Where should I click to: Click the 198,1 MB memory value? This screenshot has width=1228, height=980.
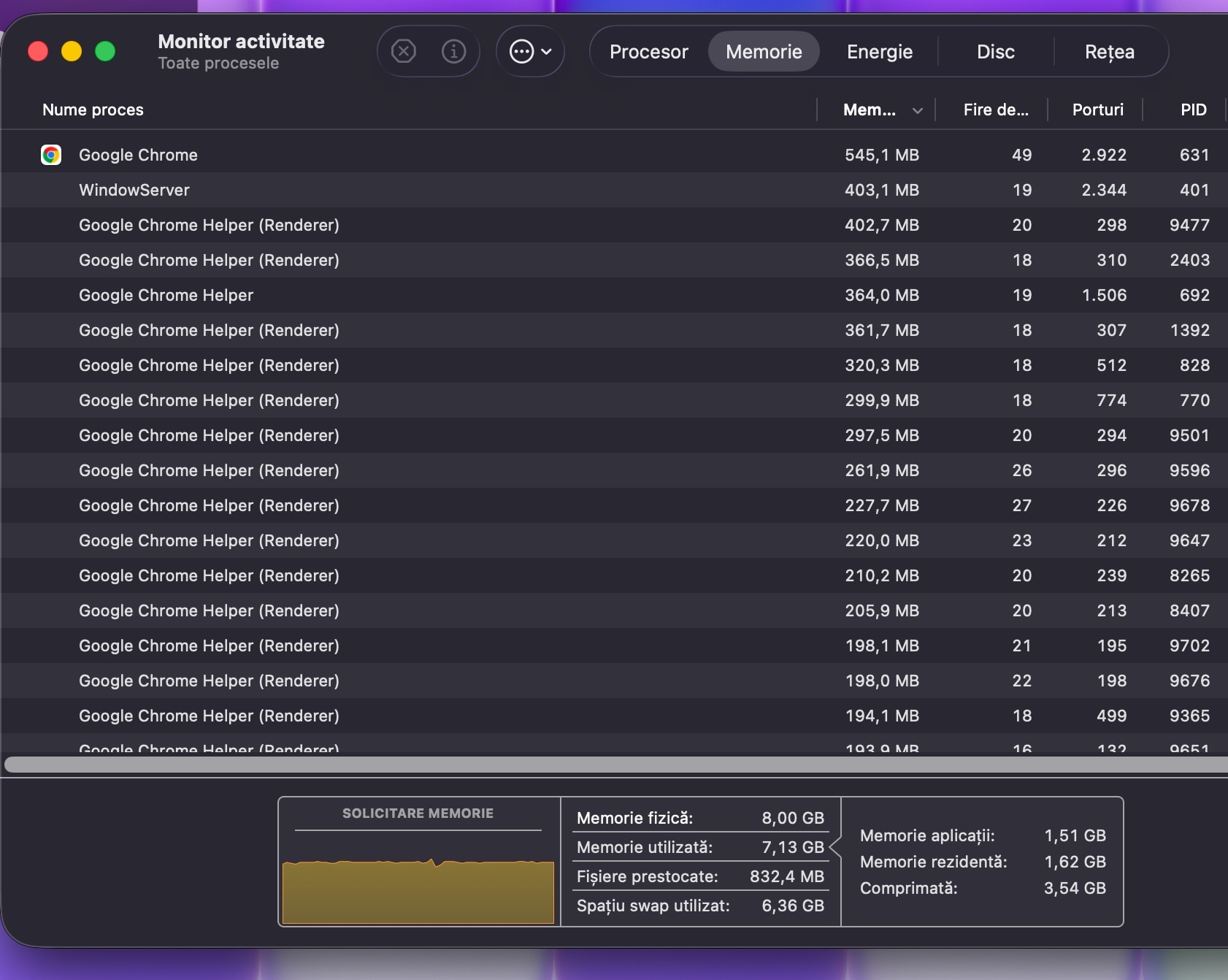coord(882,646)
